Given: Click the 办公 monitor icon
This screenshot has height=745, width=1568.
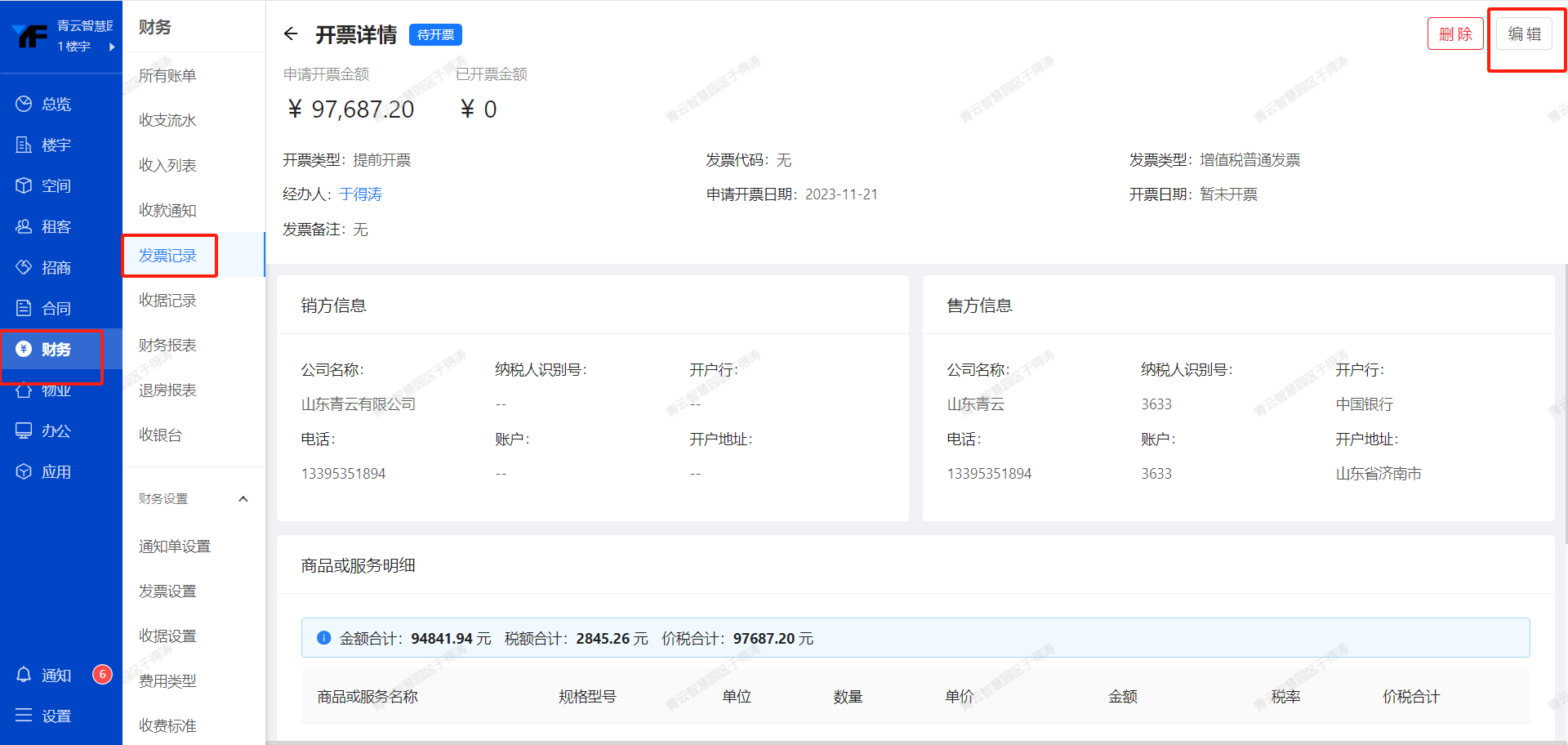Looking at the screenshot, I should pos(24,430).
